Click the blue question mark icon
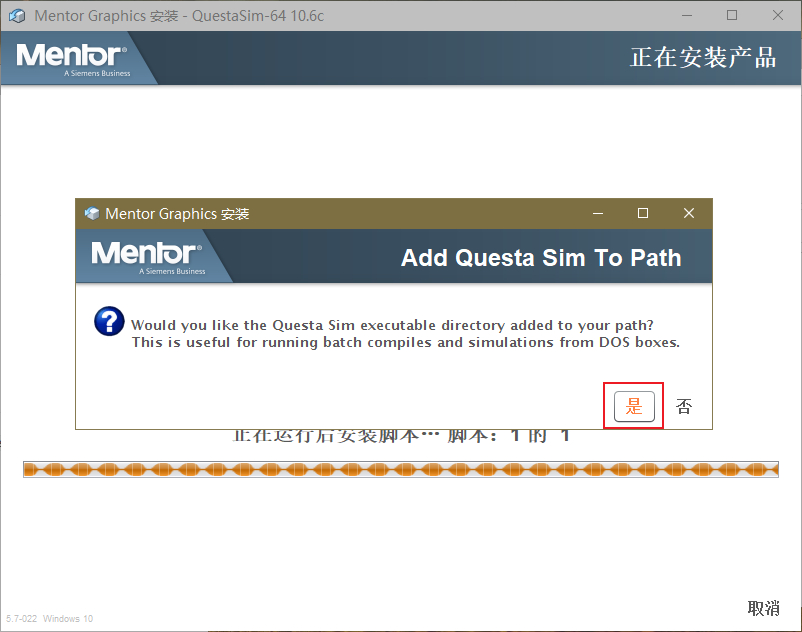This screenshot has width=802, height=632. click(109, 321)
